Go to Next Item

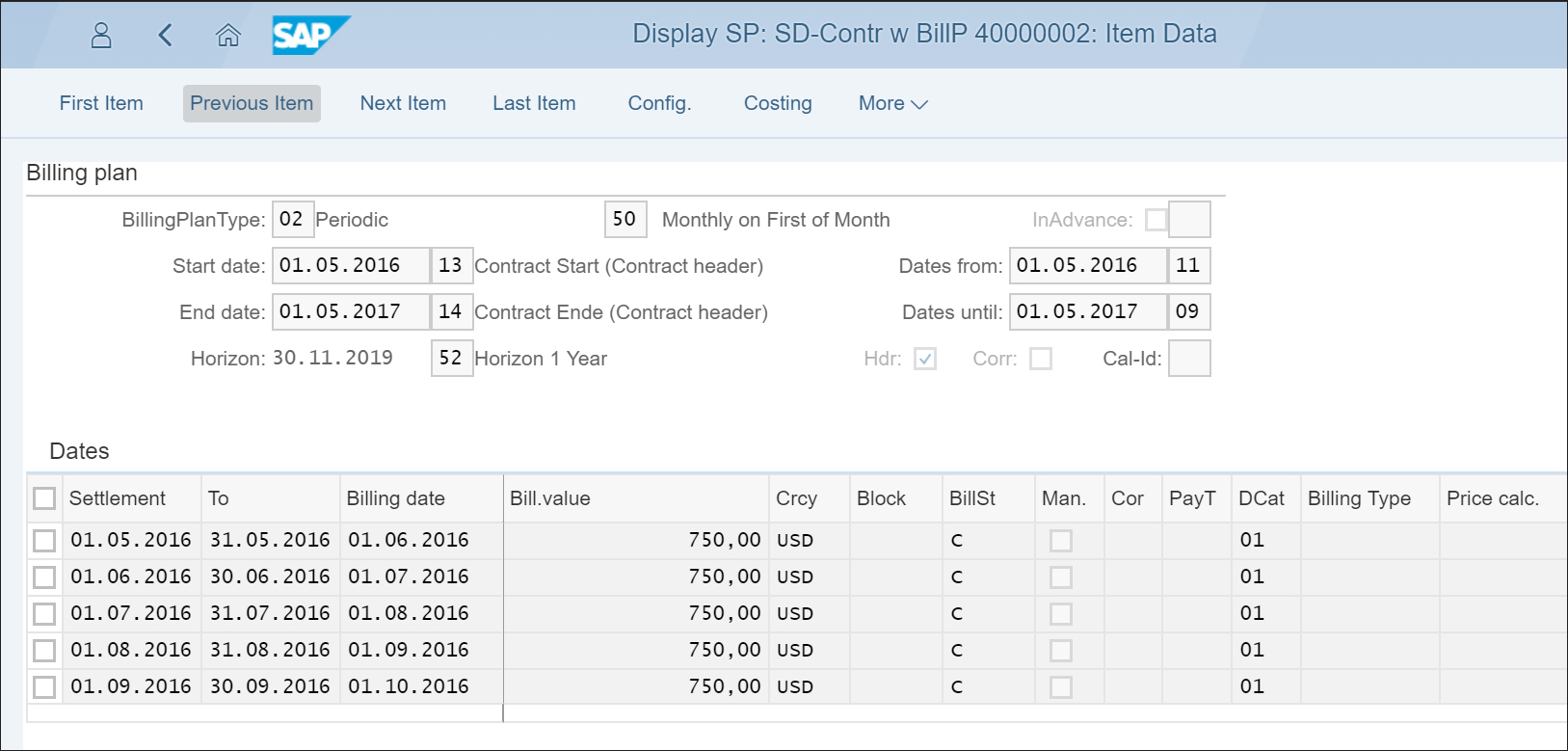point(403,103)
